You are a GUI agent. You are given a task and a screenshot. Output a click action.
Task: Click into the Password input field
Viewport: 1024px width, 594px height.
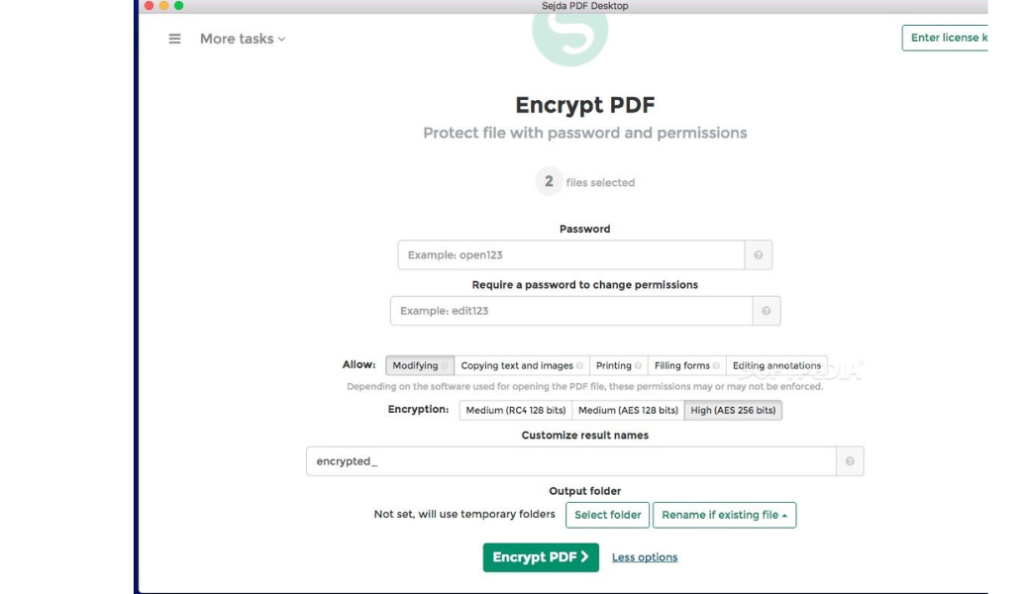[570, 256]
